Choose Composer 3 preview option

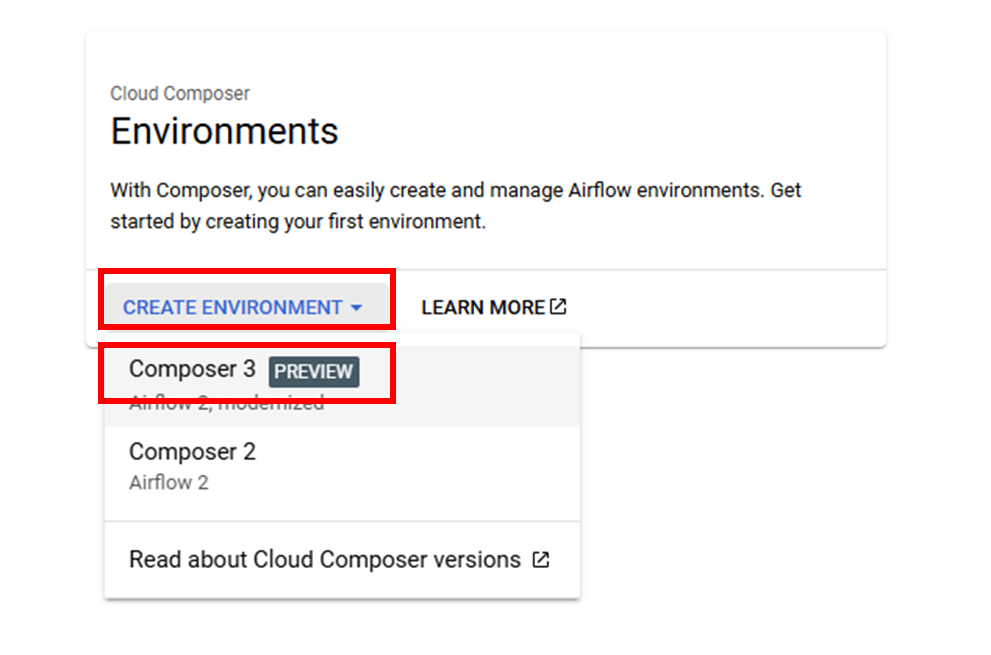coord(342,386)
